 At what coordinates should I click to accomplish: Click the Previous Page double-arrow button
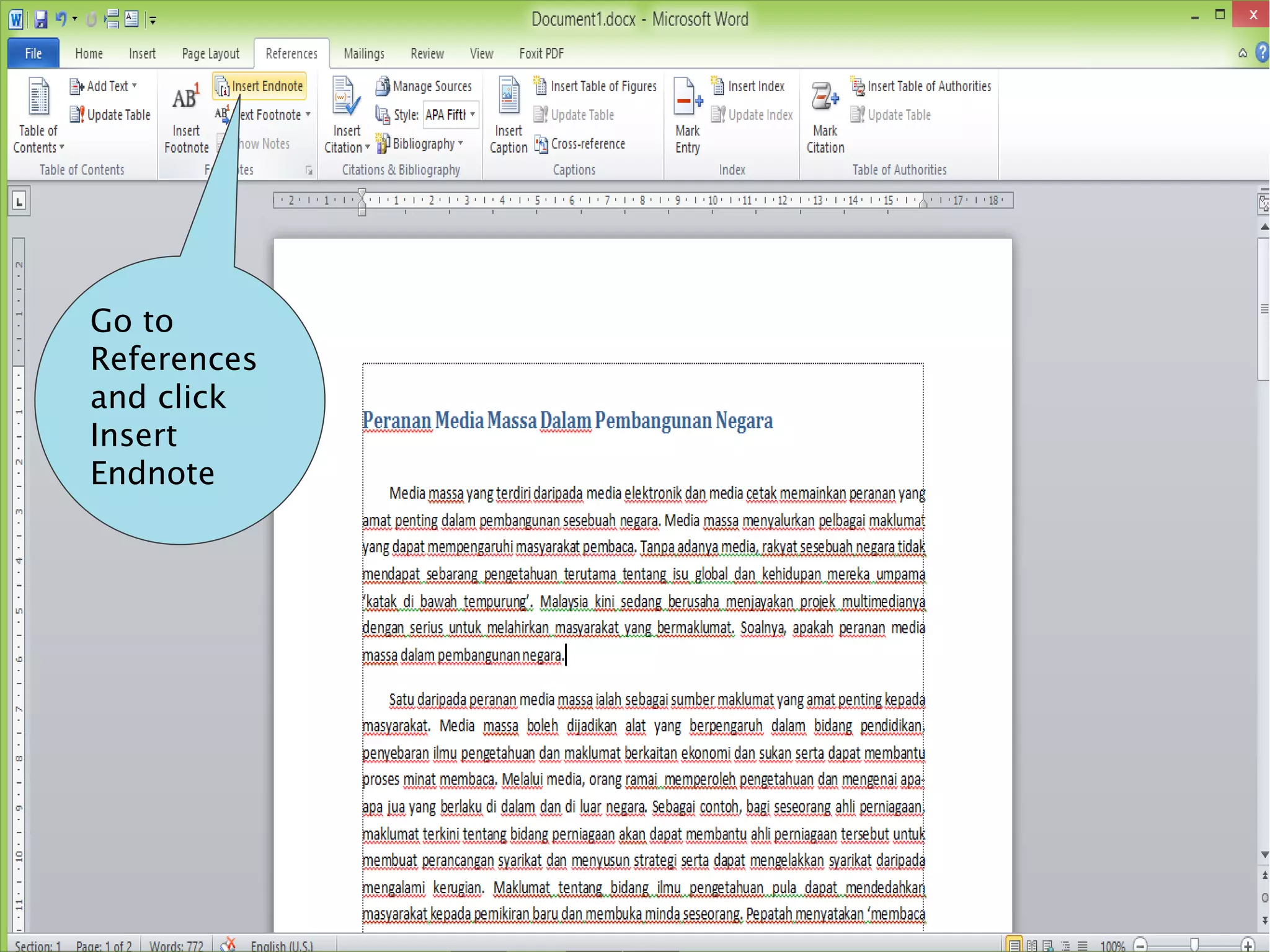(x=1264, y=876)
